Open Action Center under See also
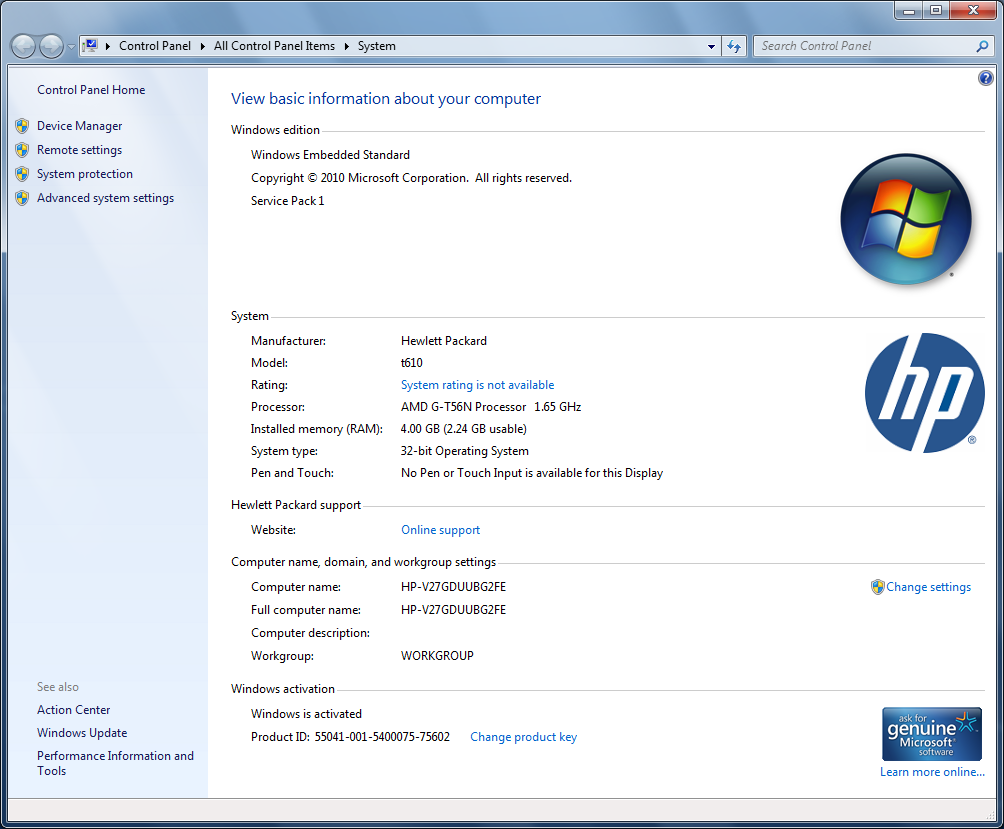The width and height of the screenshot is (1004, 829). tap(74, 710)
